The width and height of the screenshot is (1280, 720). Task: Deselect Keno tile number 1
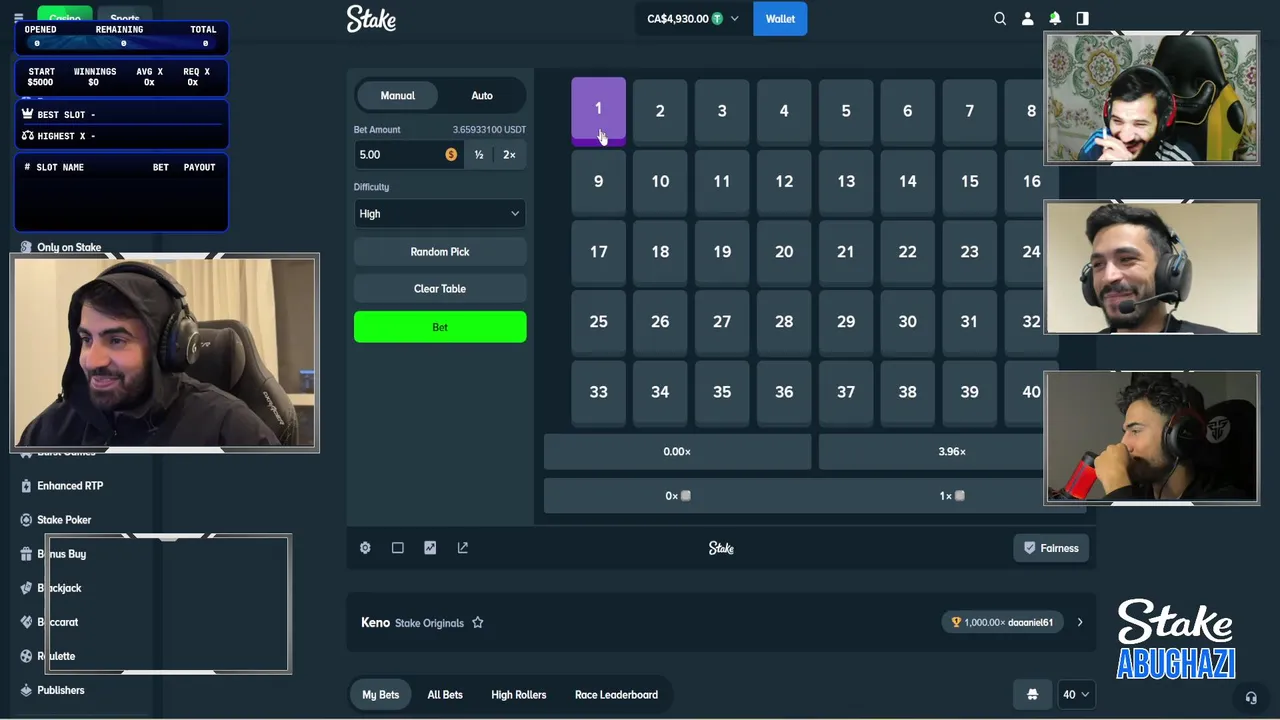(598, 111)
